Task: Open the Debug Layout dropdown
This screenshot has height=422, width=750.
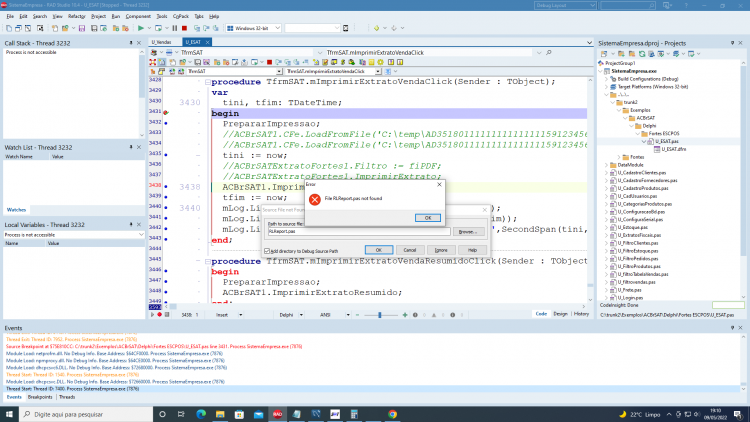Action: pos(565,5)
